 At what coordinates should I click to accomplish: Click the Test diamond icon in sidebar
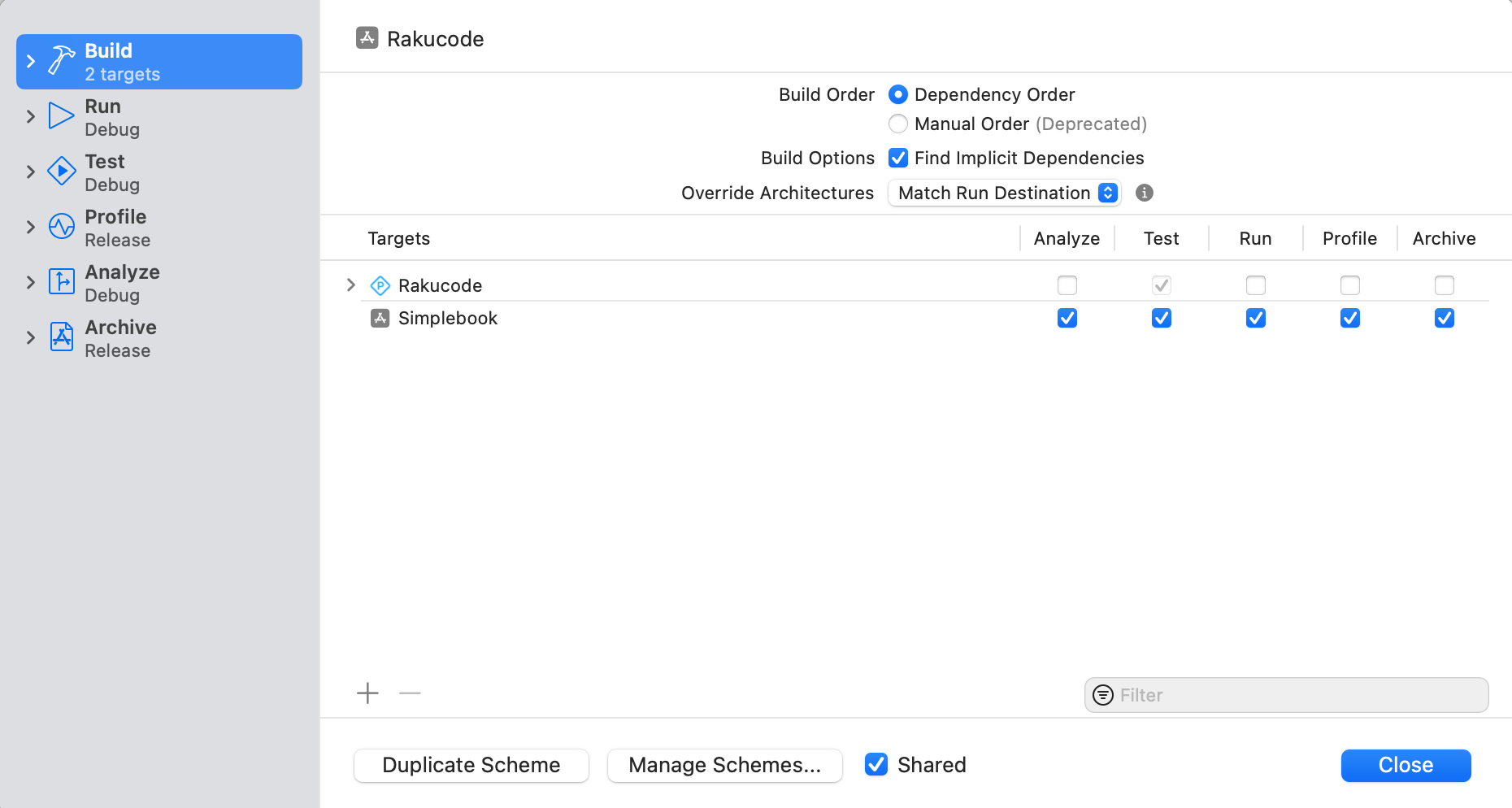62,172
